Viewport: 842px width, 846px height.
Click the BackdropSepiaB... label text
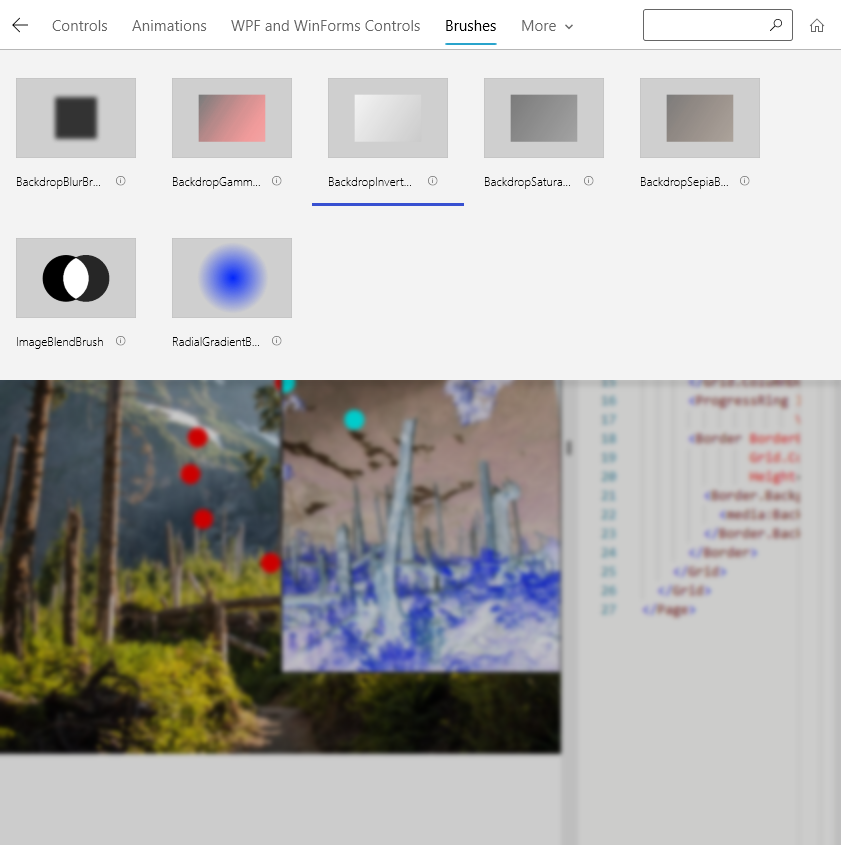[684, 182]
